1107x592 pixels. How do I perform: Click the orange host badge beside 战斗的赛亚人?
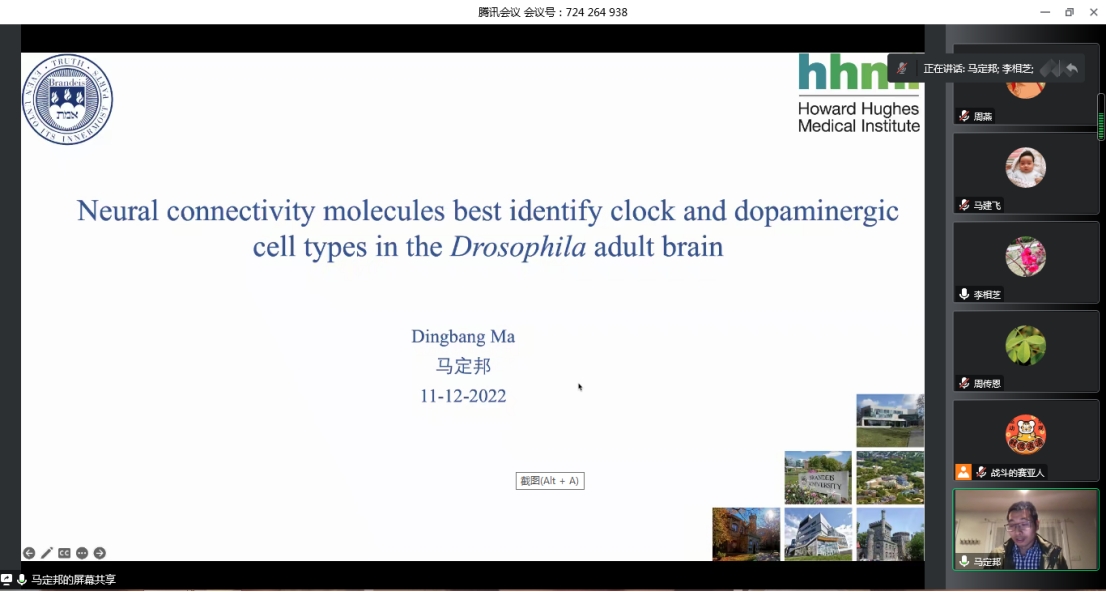pyautogui.click(x=964, y=472)
